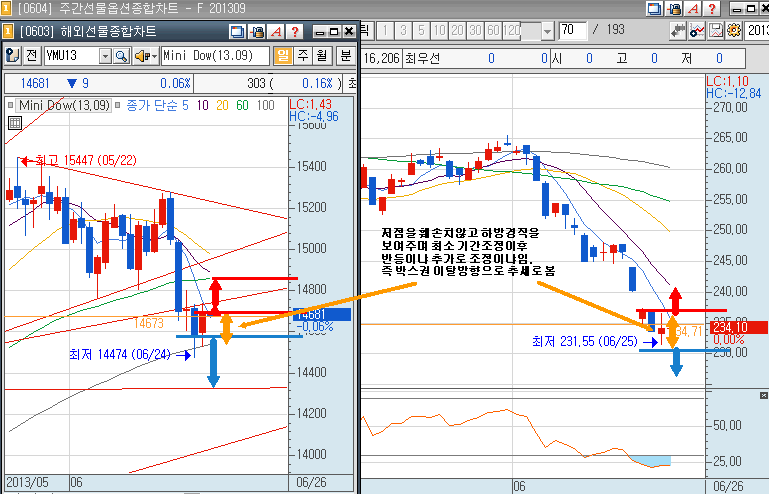Click the data grid icon under the Mini Dow label
769x494 pixels.
click(x=15, y=123)
